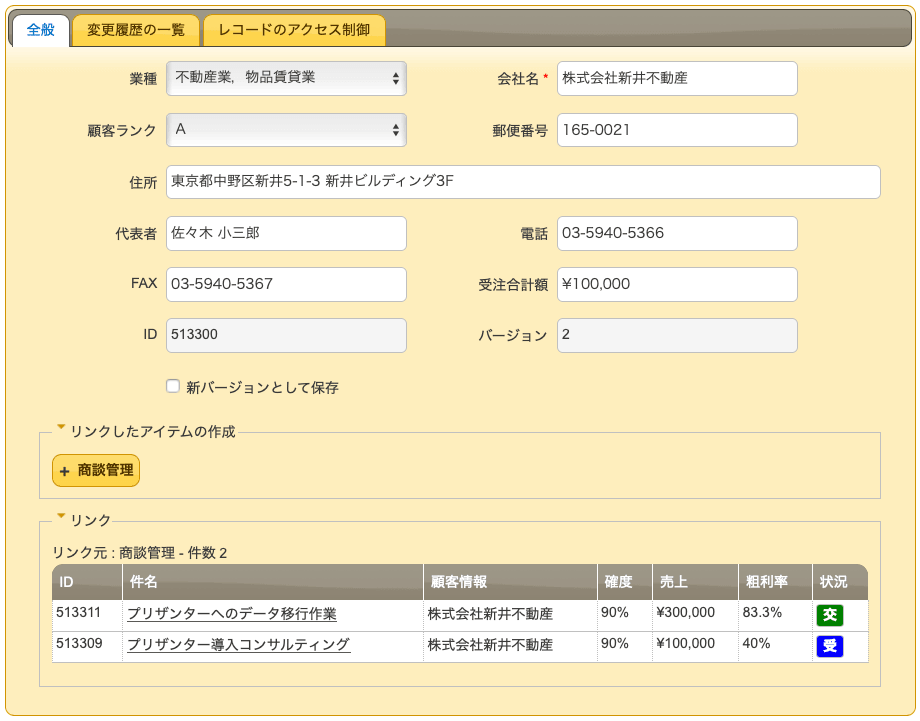Click 株式会社新井不動産 in row 513311
Screen dimensions: 920x721
tap(510, 615)
